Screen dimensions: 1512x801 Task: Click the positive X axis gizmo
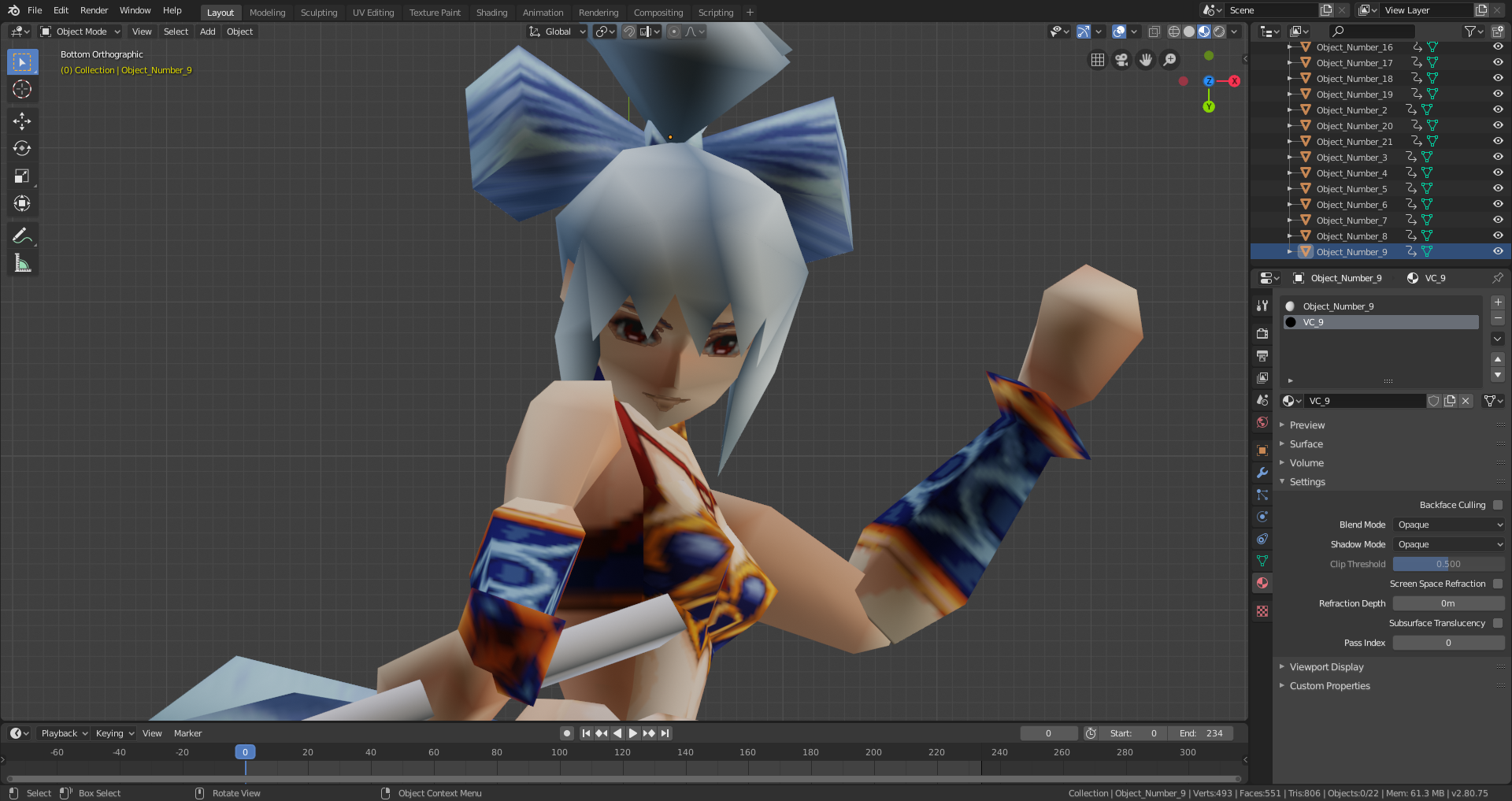point(1234,81)
